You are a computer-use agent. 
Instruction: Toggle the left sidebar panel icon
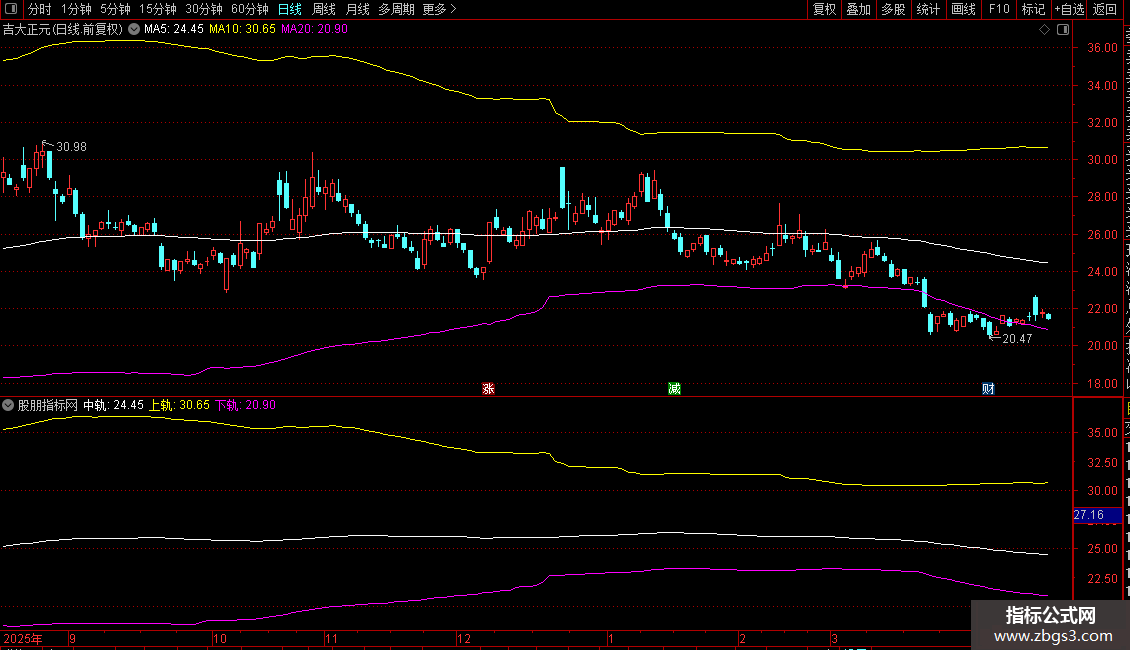[12, 9]
